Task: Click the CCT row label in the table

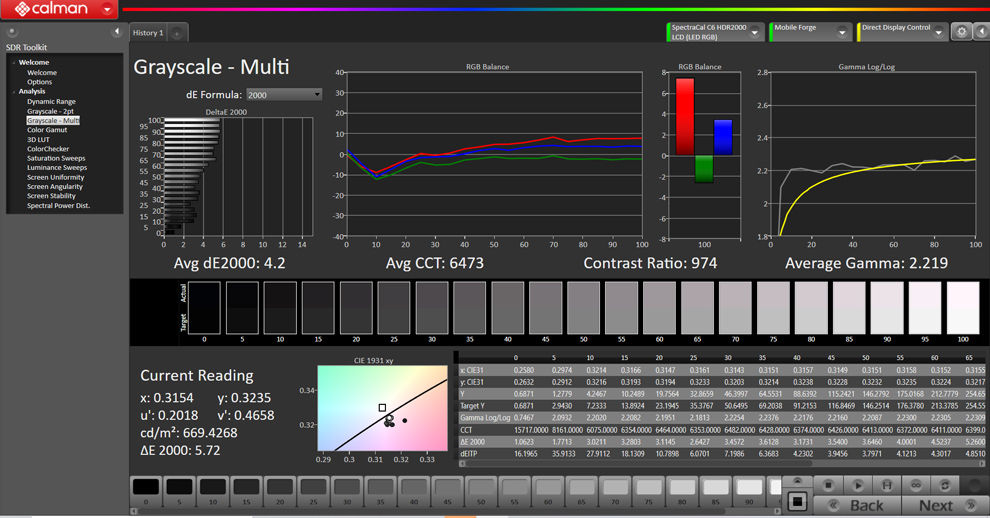Action: coord(467,430)
